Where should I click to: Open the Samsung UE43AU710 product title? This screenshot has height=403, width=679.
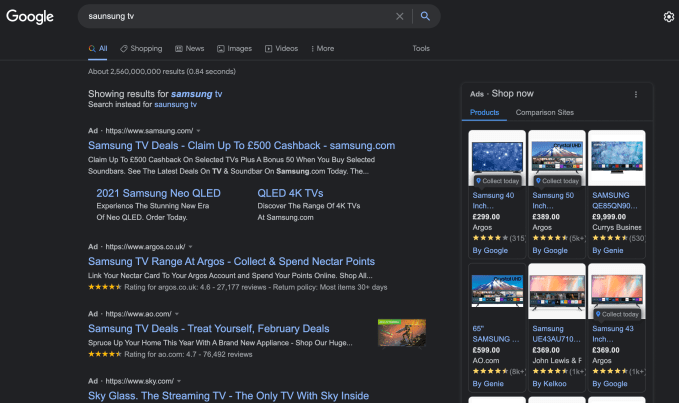[x=556, y=334]
